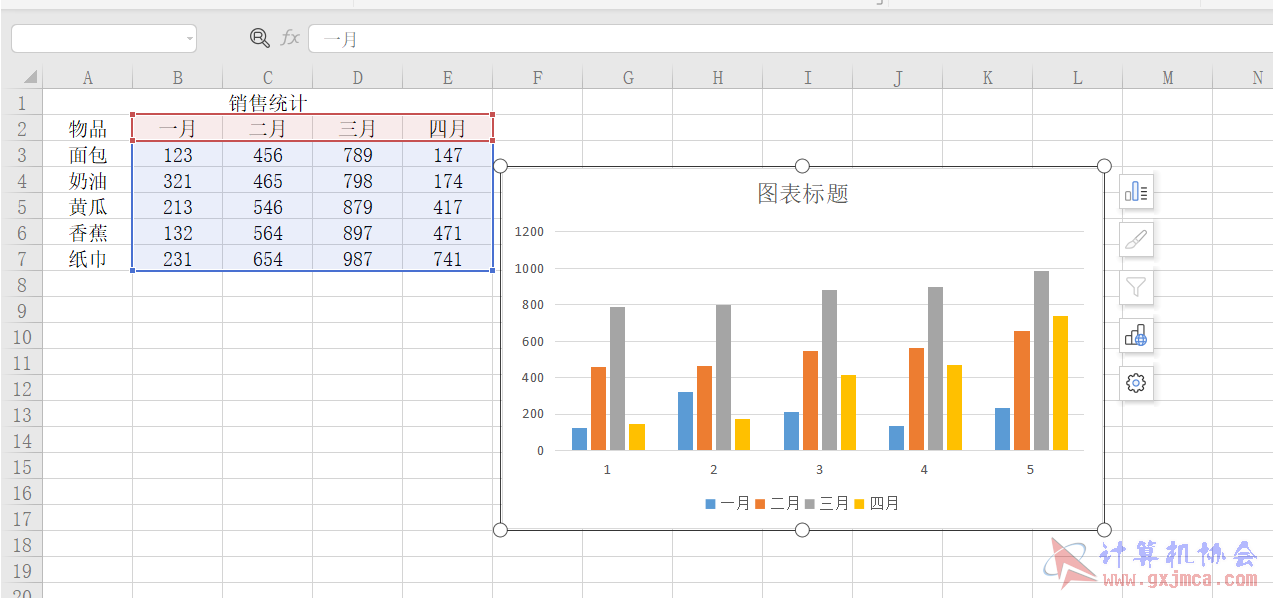Click the formula bar showing 一月

[790, 39]
